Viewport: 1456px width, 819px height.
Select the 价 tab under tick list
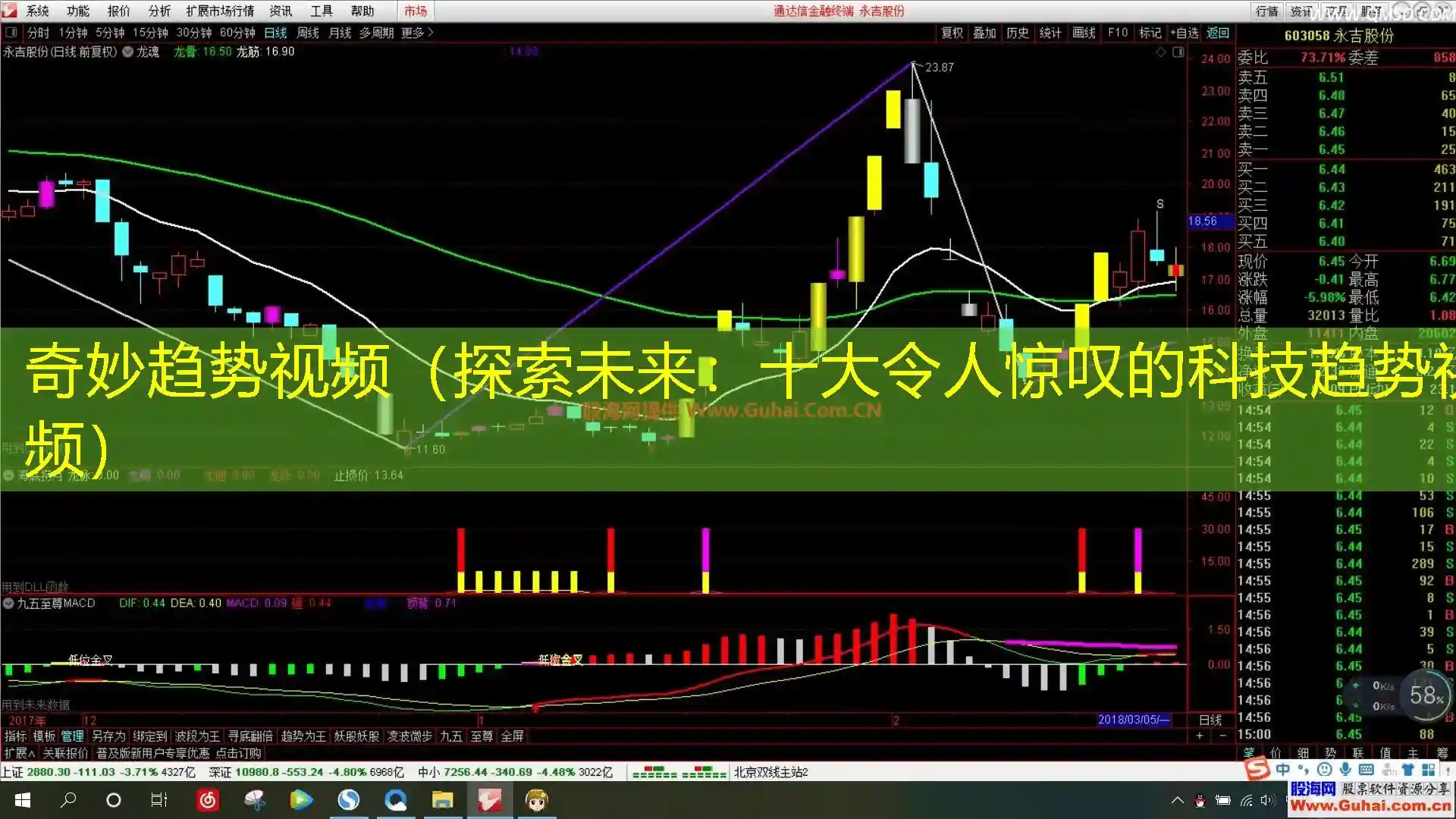pyautogui.click(x=1276, y=753)
